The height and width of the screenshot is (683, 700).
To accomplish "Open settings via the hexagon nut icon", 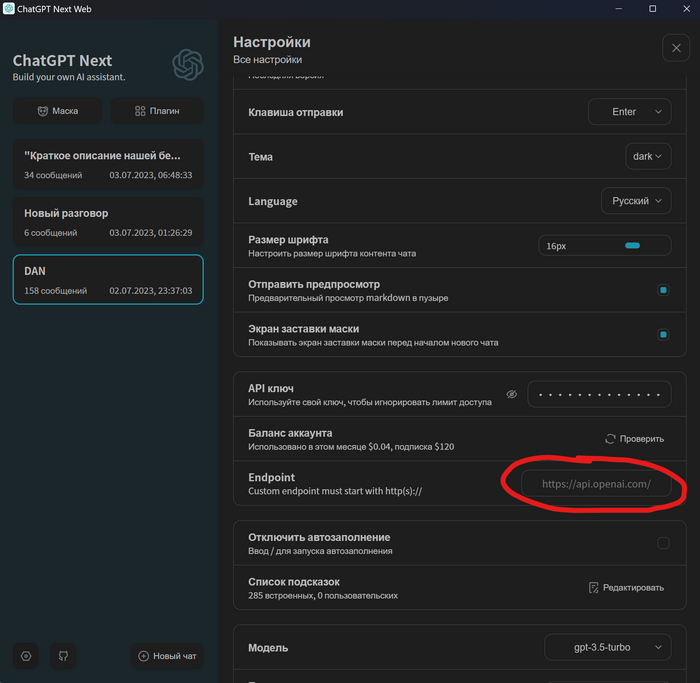I will pyautogui.click(x=26, y=656).
